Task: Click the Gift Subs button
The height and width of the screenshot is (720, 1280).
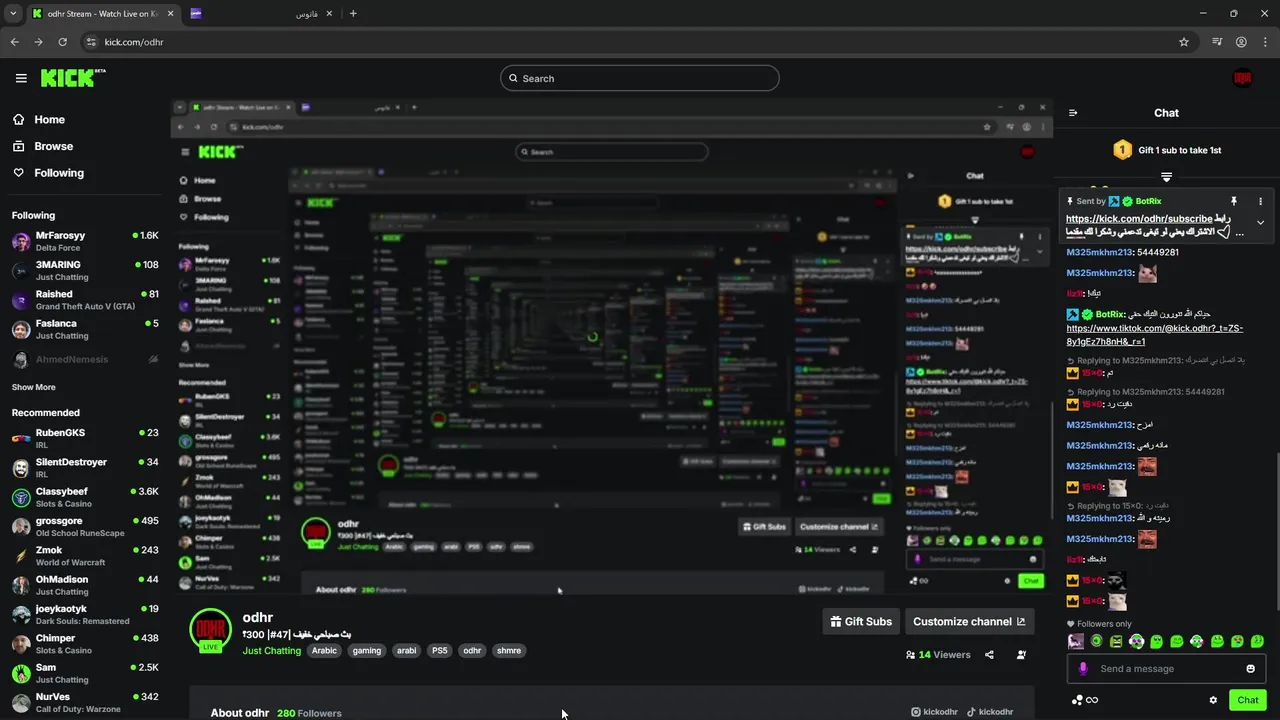Action: (861, 621)
